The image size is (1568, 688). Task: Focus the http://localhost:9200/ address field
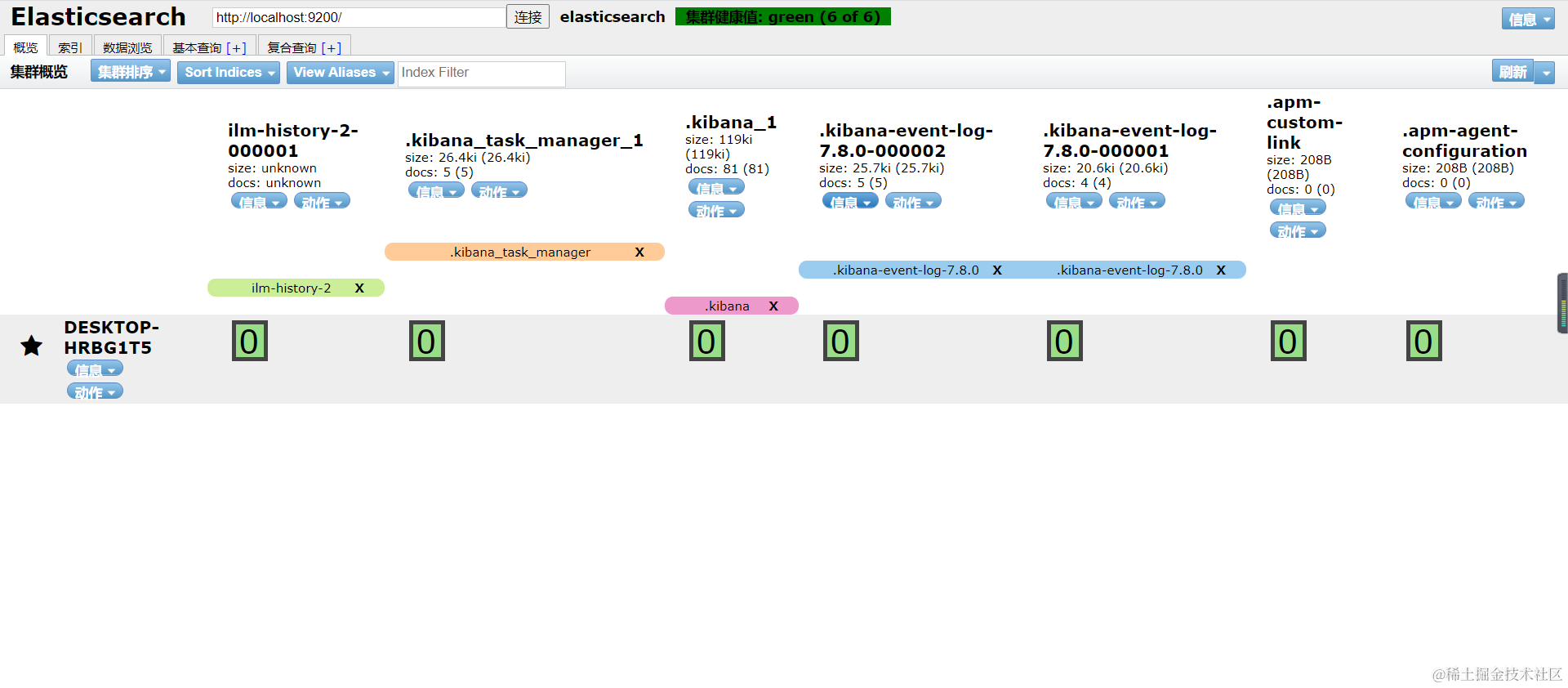[x=359, y=17]
